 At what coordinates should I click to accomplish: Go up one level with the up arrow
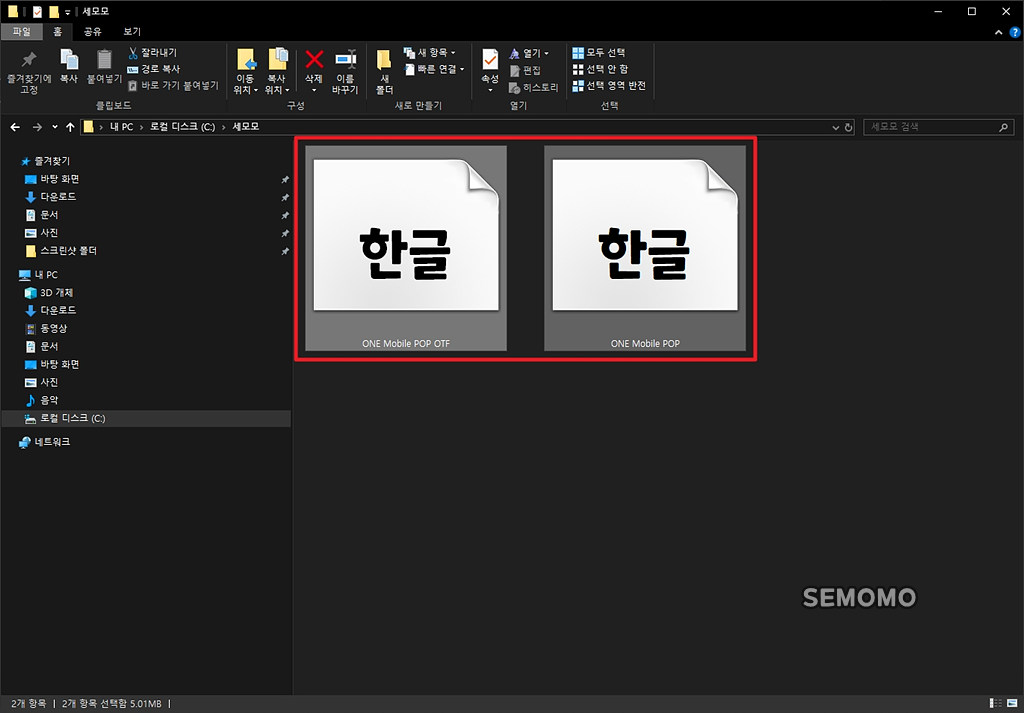pyautogui.click(x=70, y=127)
